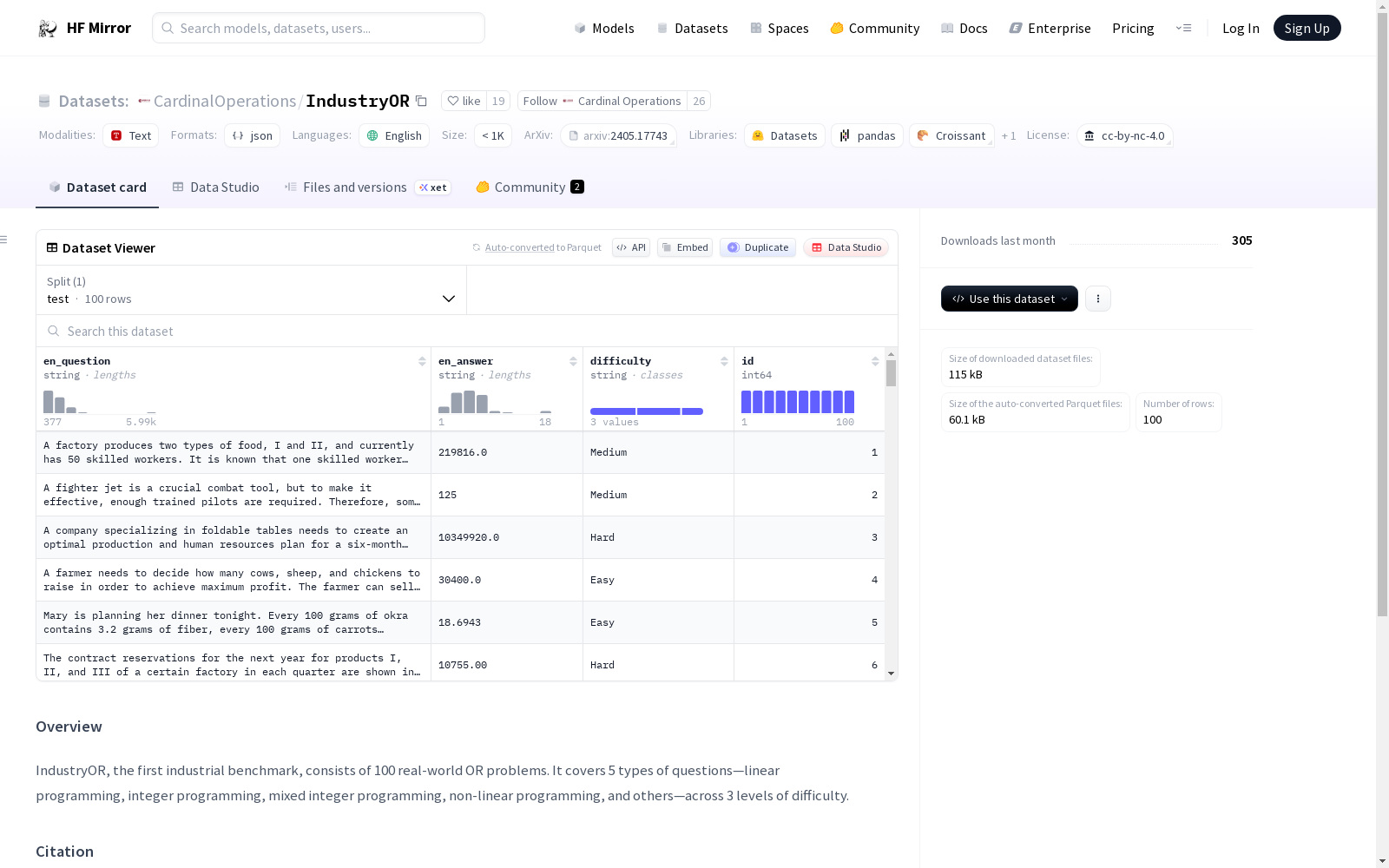Click the difficulty classes distribution bar

point(647,411)
